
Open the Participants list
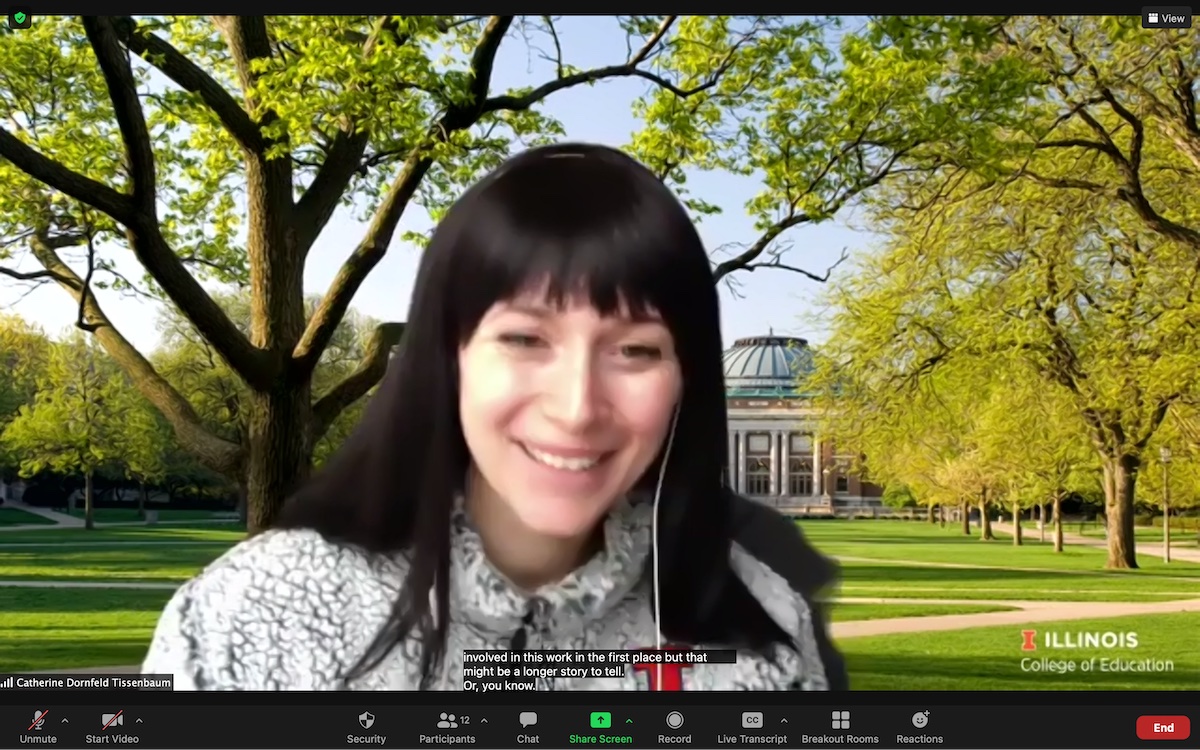pyautogui.click(x=447, y=726)
